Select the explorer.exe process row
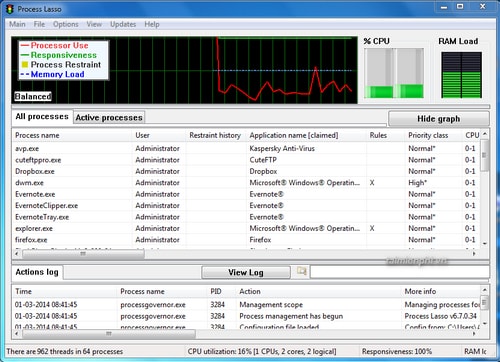The width and height of the screenshot is (500, 362). click(247, 228)
